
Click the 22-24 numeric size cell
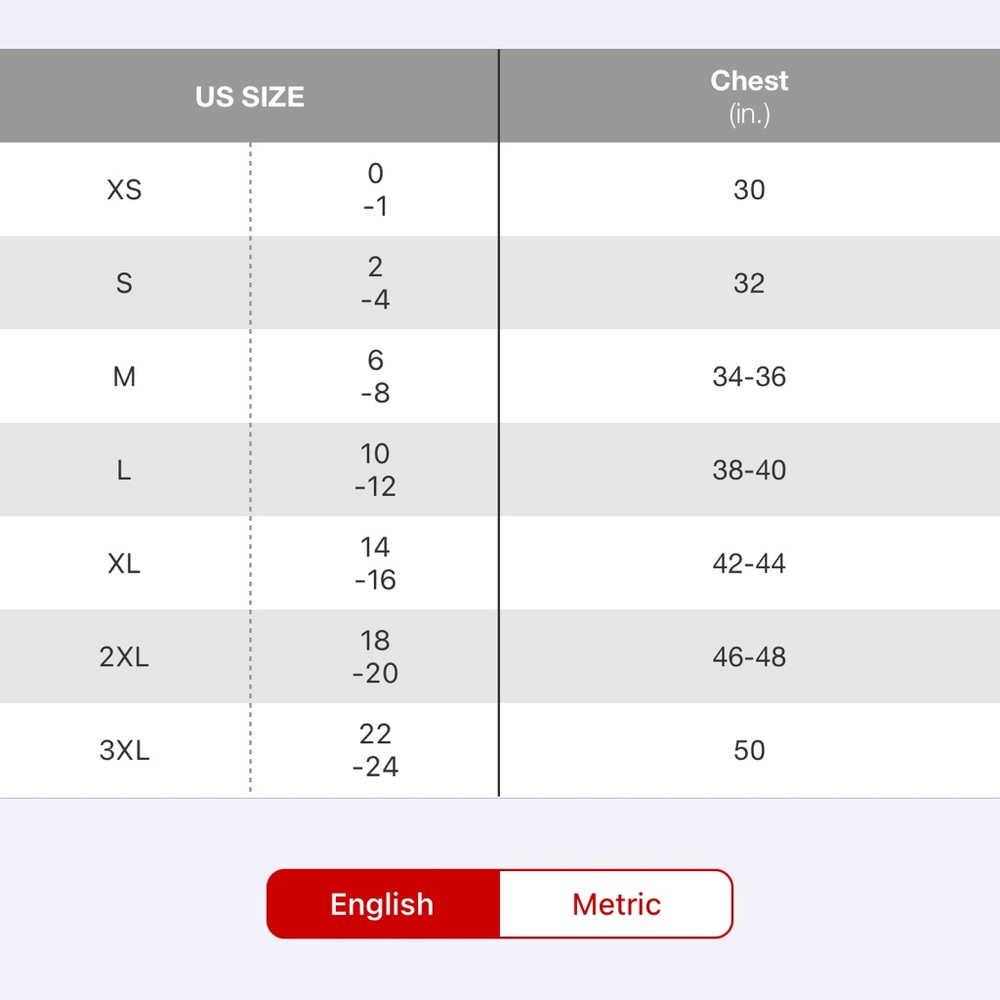tap(375, 750)
